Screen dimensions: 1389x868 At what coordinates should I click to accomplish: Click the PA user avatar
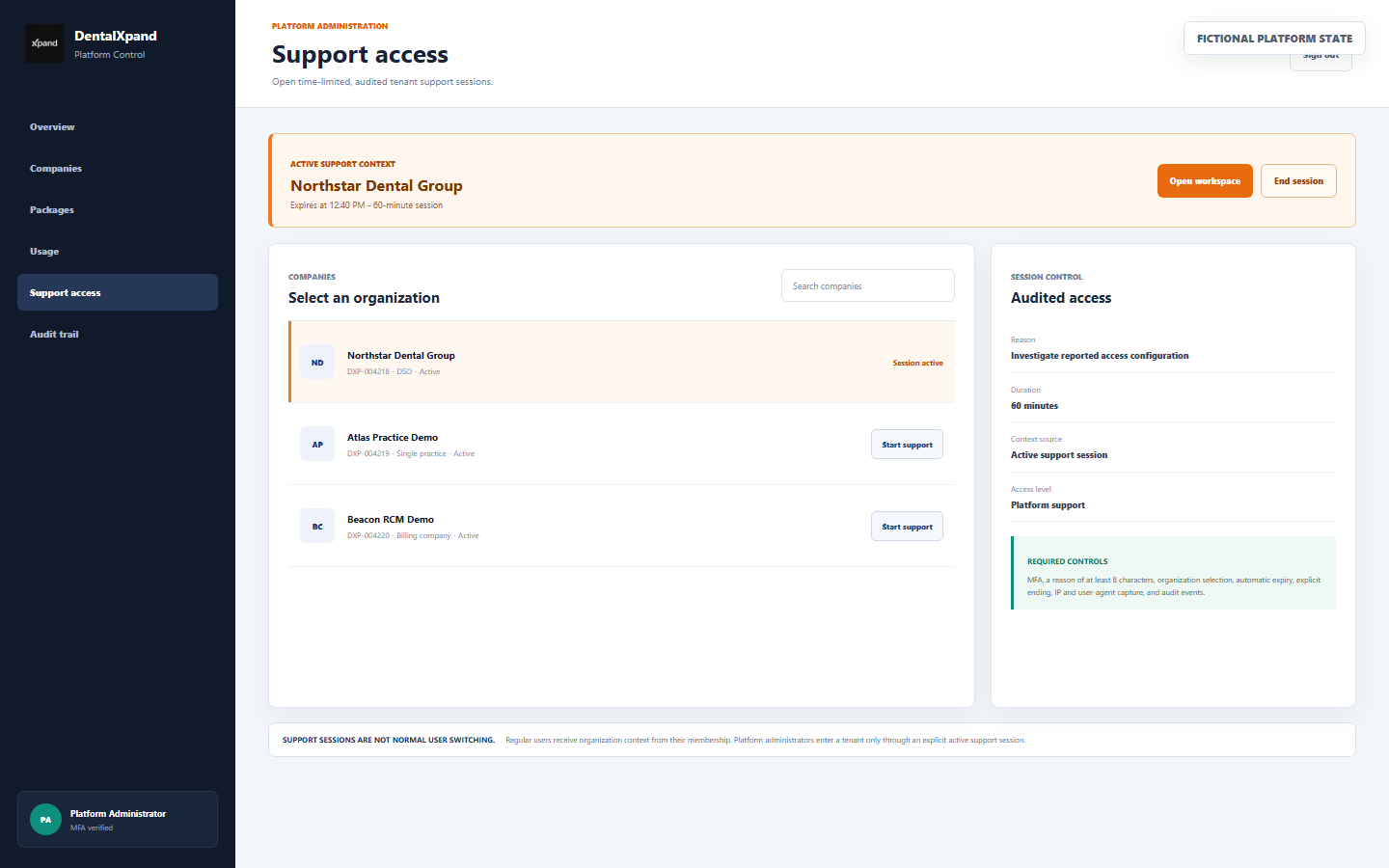45,820
